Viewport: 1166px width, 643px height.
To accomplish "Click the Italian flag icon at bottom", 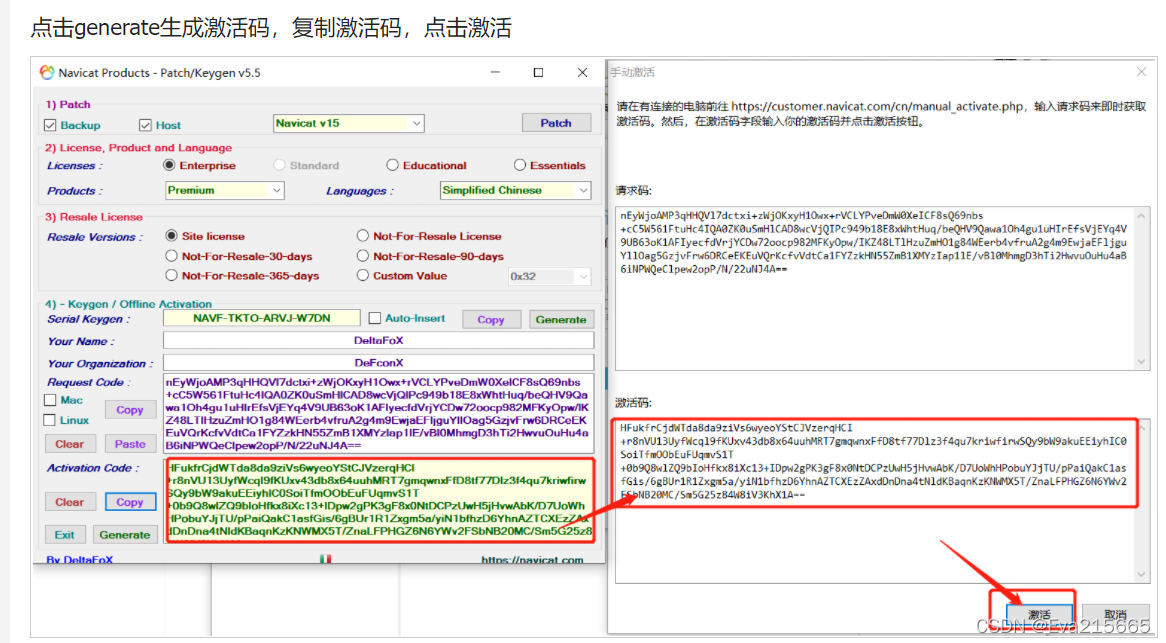I will (x=326, y=559).
